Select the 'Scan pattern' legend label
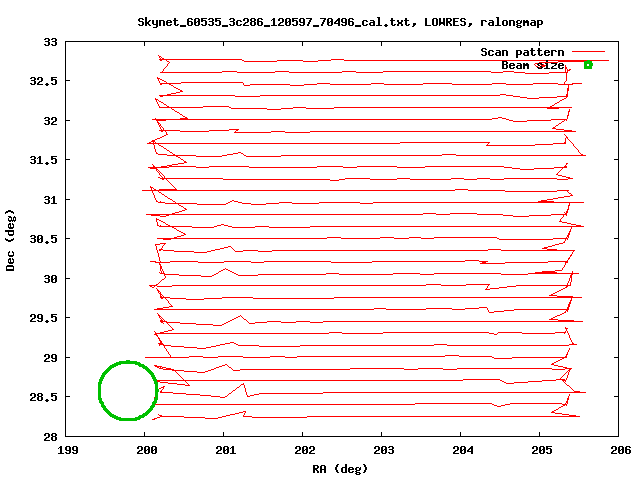The height and width of the screenshot is (480, 640). 522,52
